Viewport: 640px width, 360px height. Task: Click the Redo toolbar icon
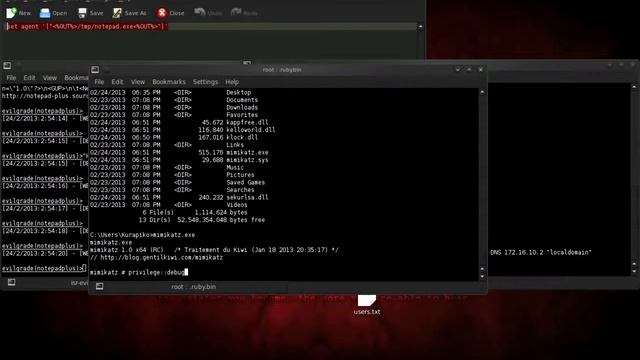pyautogui.click(x=236, y=12)
